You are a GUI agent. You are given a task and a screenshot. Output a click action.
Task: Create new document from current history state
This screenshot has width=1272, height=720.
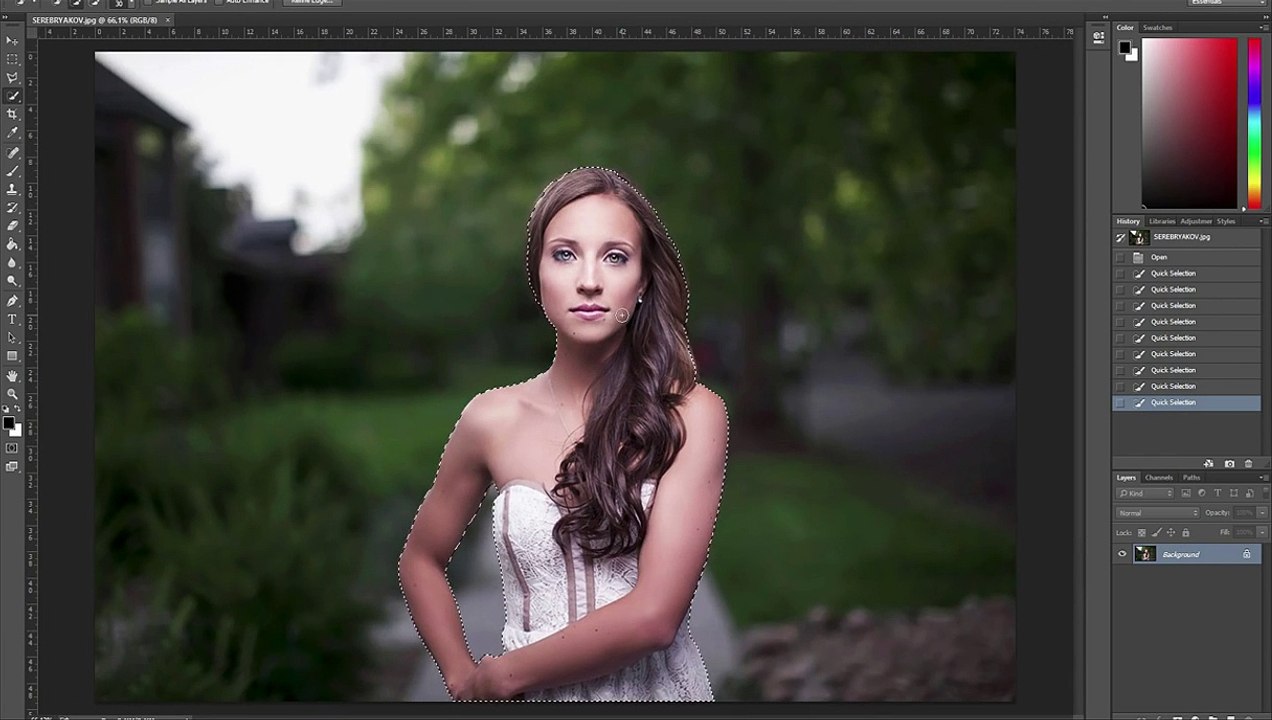coord(1209,464)
